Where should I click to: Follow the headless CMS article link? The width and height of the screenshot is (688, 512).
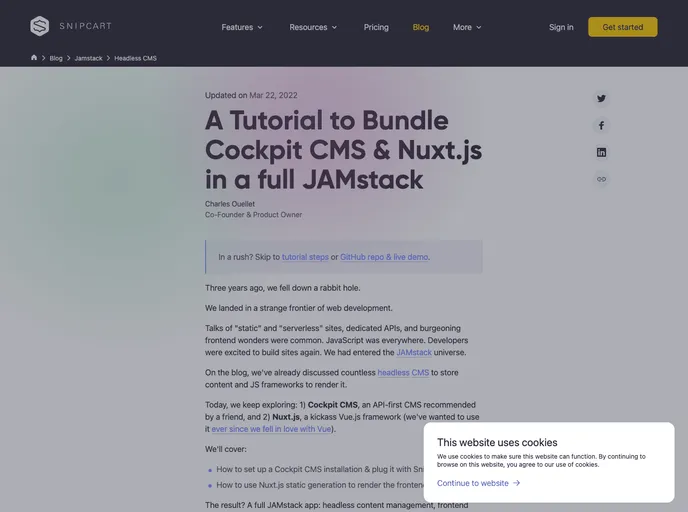click(403, 372)
